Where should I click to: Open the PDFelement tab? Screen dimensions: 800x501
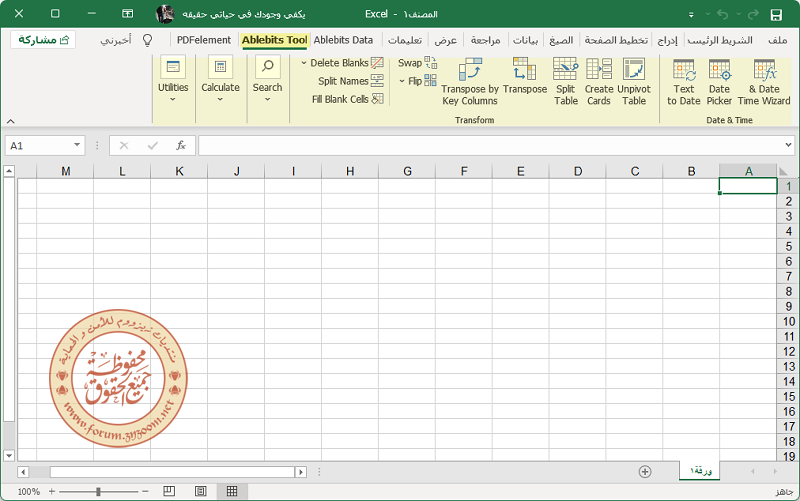[x=204, y=40]
